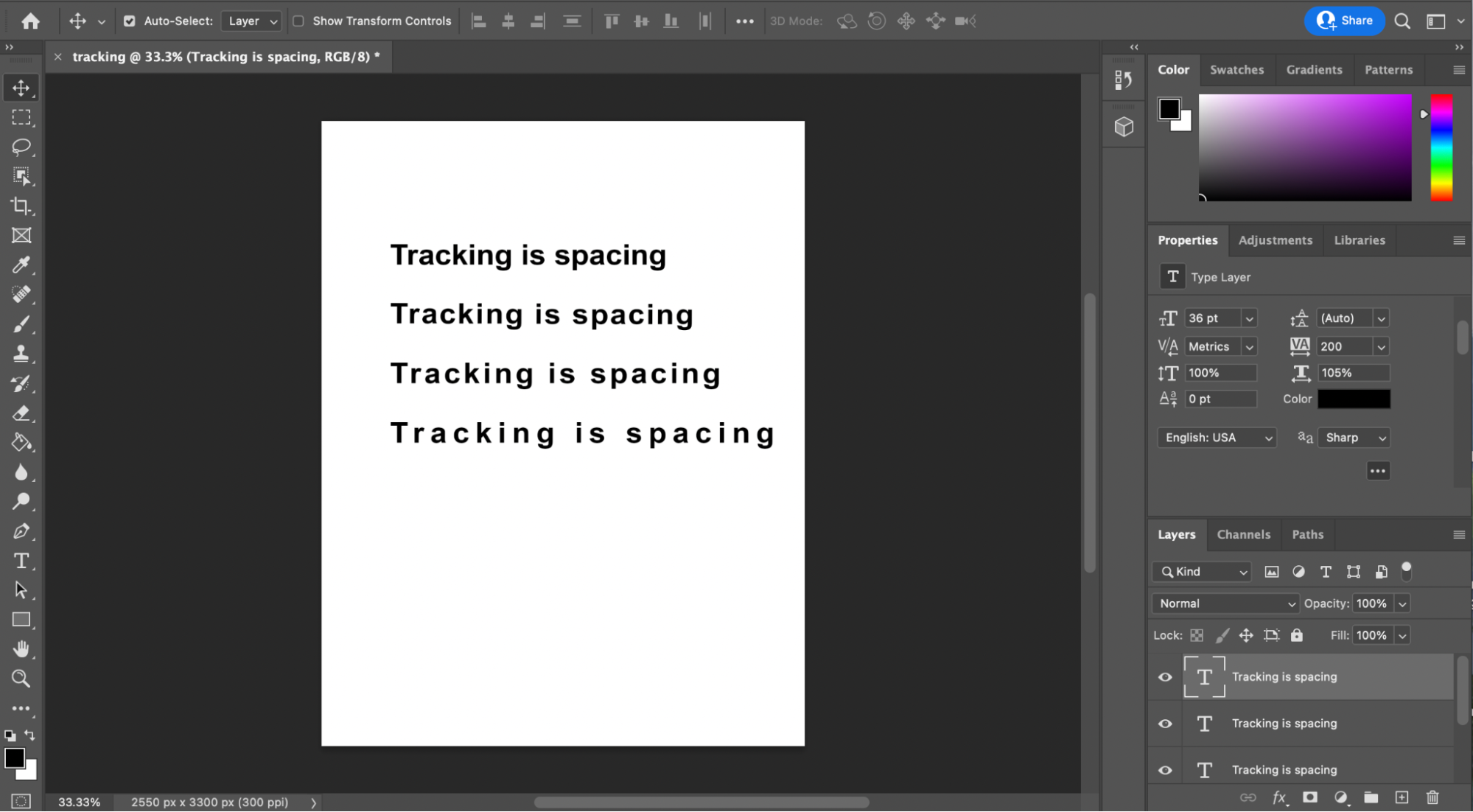Expand the font size dropdown 36pt
Viewport: 1473px width, 812px height.
coord(1249,318)
